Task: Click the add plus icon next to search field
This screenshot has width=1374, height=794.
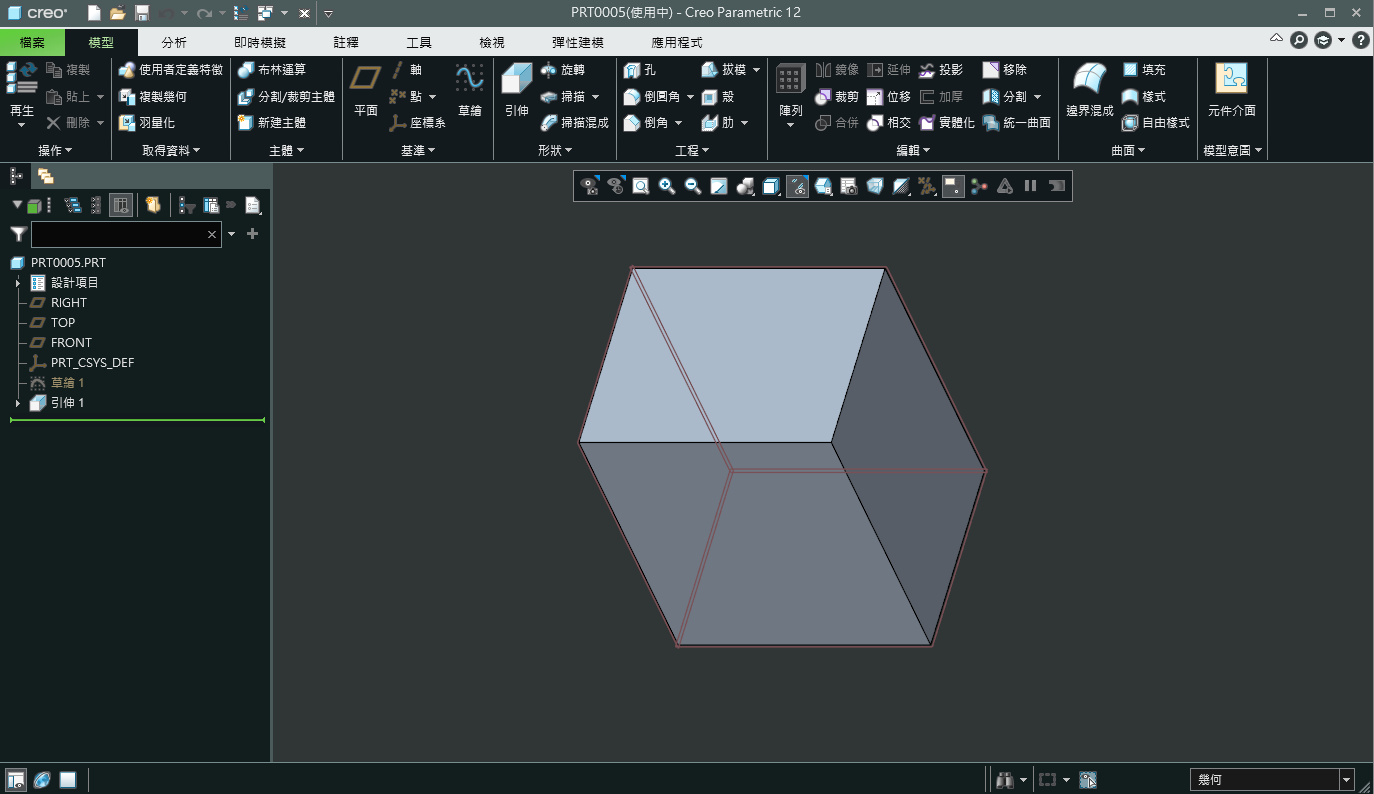Action: [252, 234]
